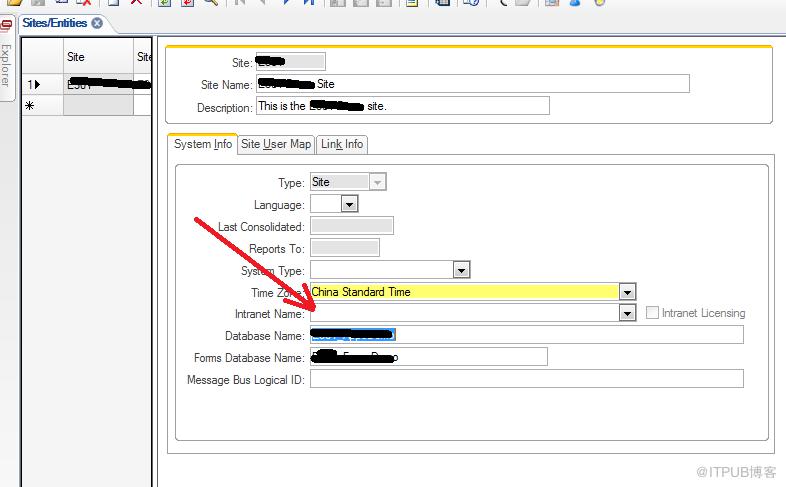This screenshot has height=487, width=786.
Task: Click the Database Name field
Action: click(527, 335)
